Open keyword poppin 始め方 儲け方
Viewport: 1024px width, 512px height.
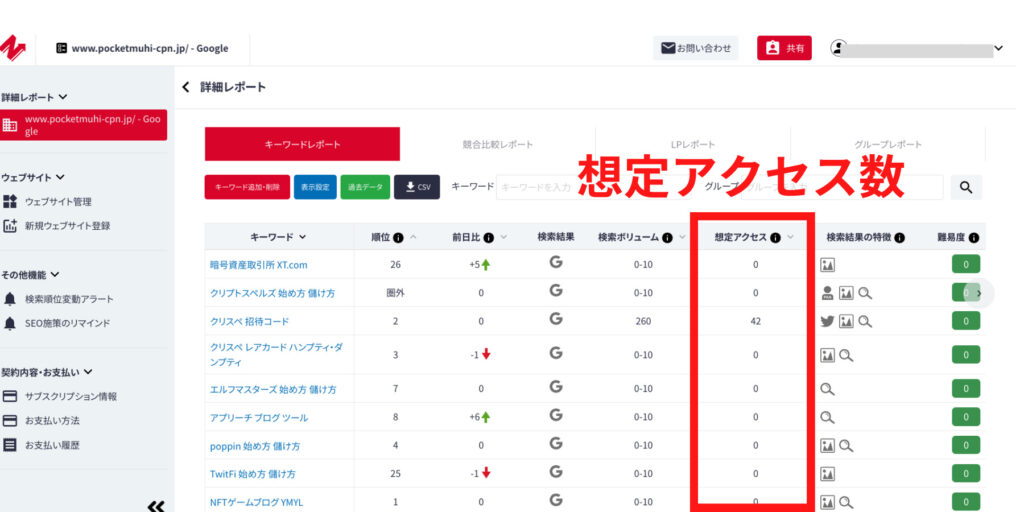coord(255,446)
